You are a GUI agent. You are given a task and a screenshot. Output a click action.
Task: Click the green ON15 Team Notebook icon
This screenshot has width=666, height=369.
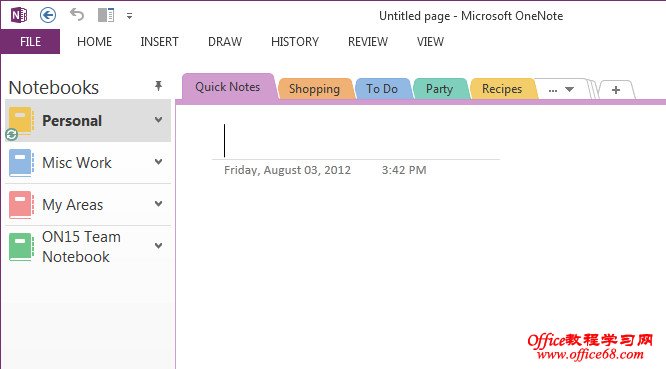coord(21,247)
